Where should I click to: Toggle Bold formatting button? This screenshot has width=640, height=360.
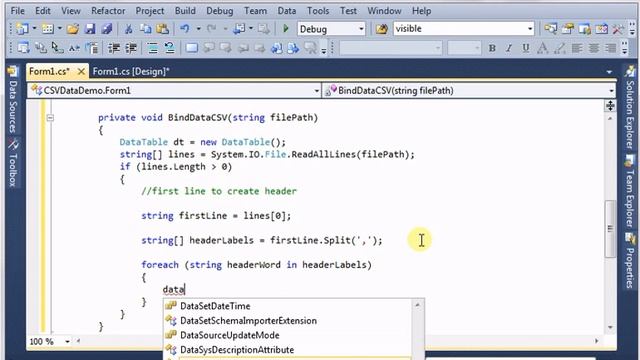click(492, 48)
